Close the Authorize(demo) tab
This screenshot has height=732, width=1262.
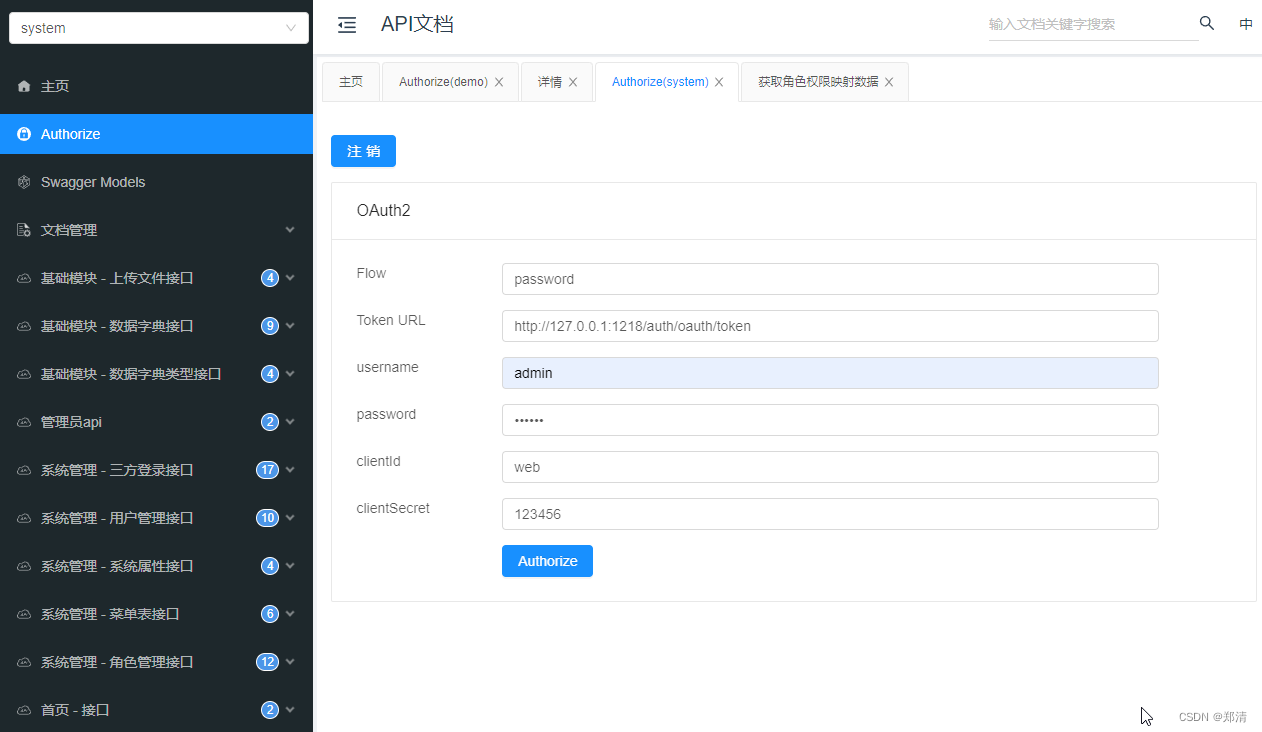(499, 82)
